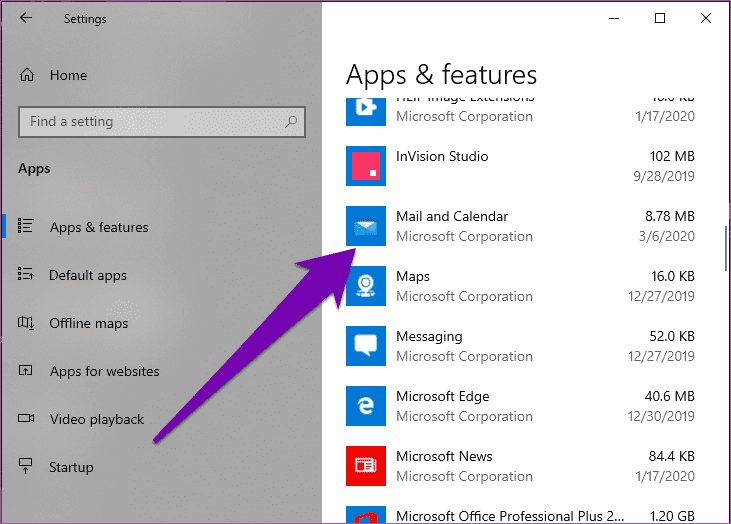Click the vertical scrollbar thumb

point(726,248)
